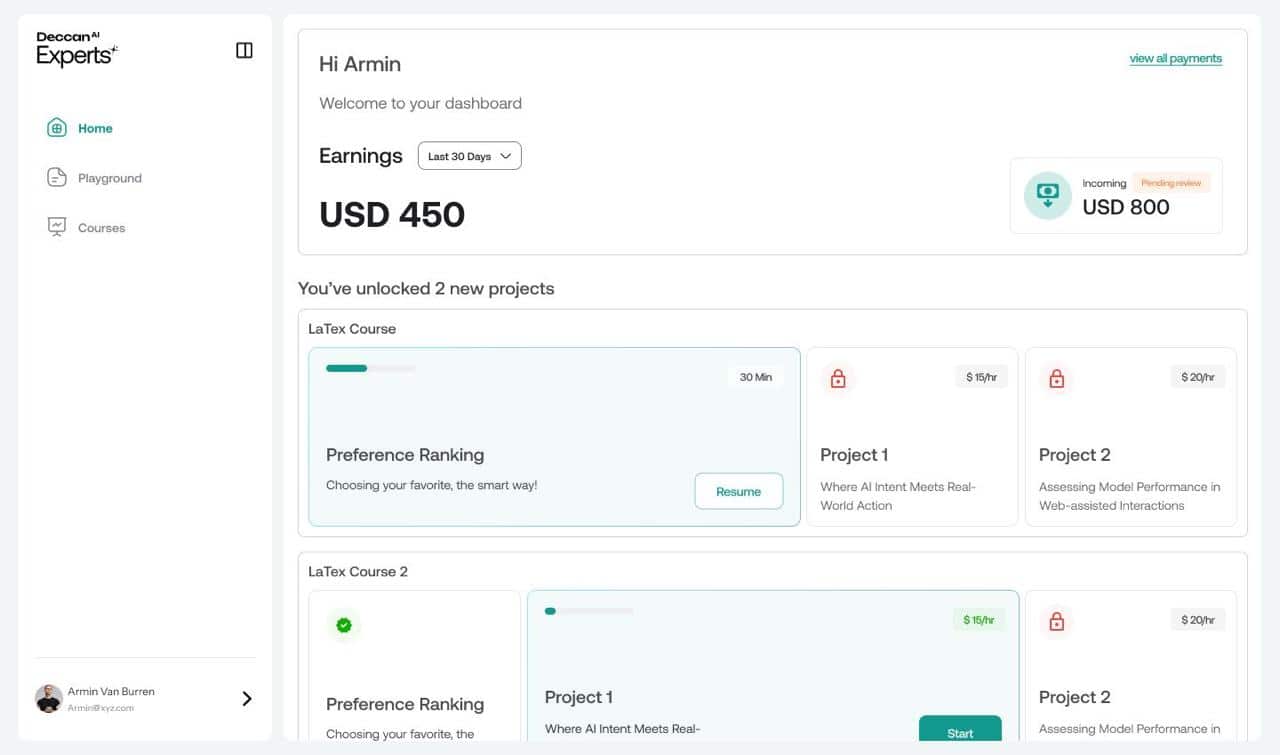Click the Preference Ranking progress bar
The width and height of the screenshot is (1280, 755).
coord(370,368)
